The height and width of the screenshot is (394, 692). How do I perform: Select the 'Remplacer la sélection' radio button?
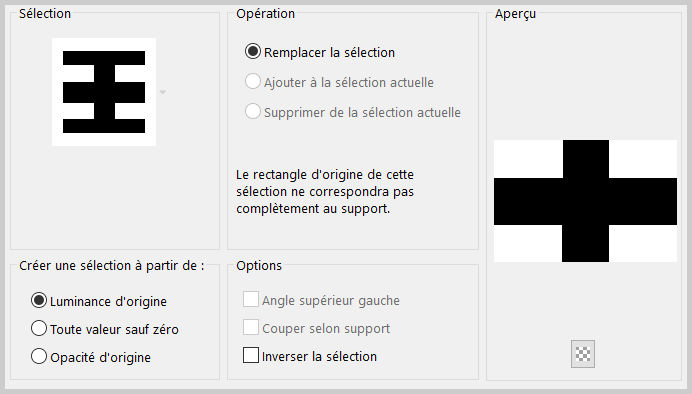(x=253, y=52)
